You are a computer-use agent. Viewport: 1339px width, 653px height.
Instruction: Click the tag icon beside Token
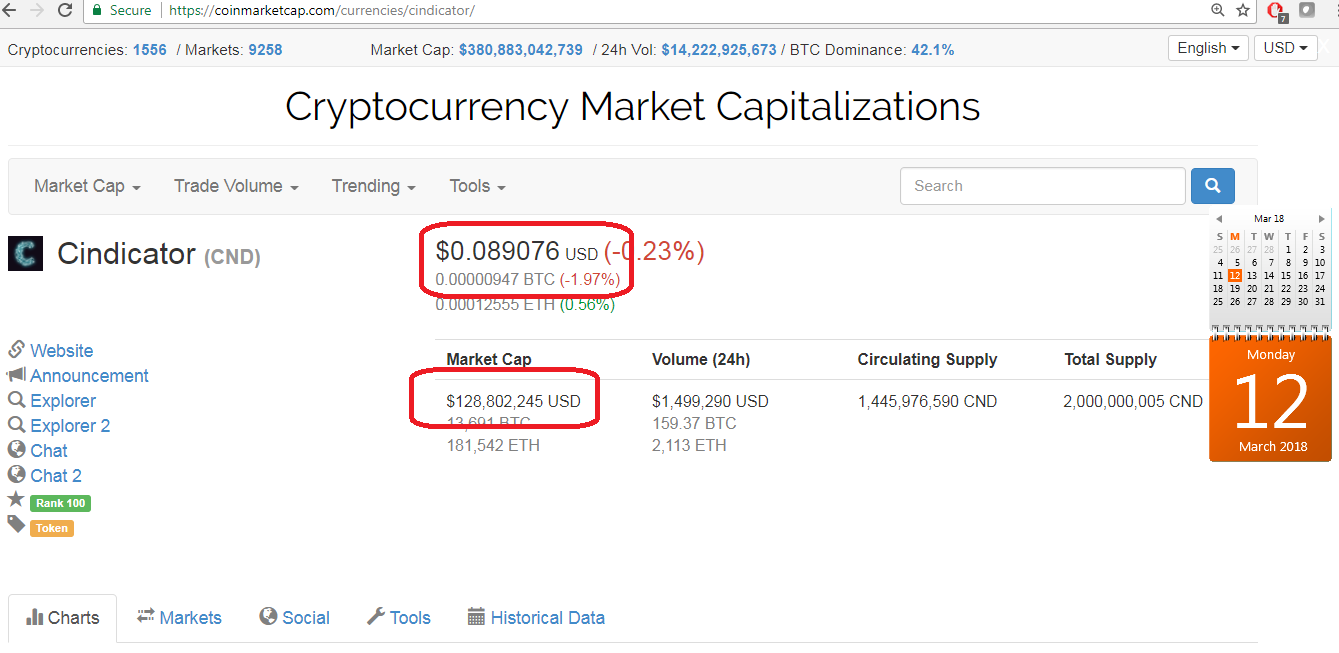pyautogui.click(x=16, y=524)
